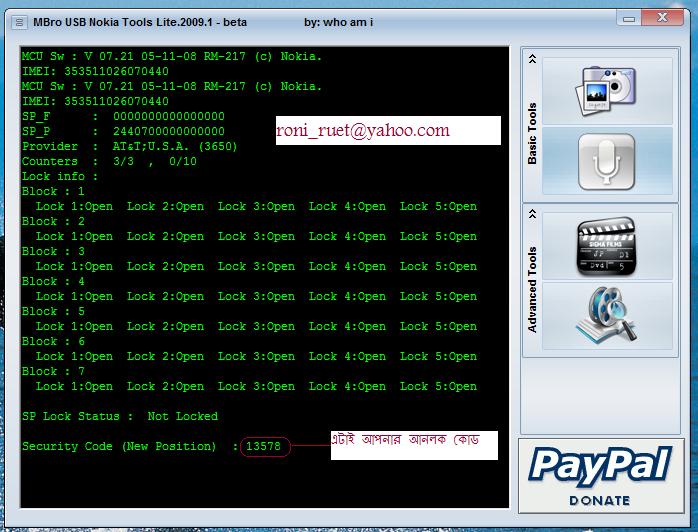Click the Counters 3/3 , 0/10 line
The image size is (698, 532).
[x=109, y=161]
